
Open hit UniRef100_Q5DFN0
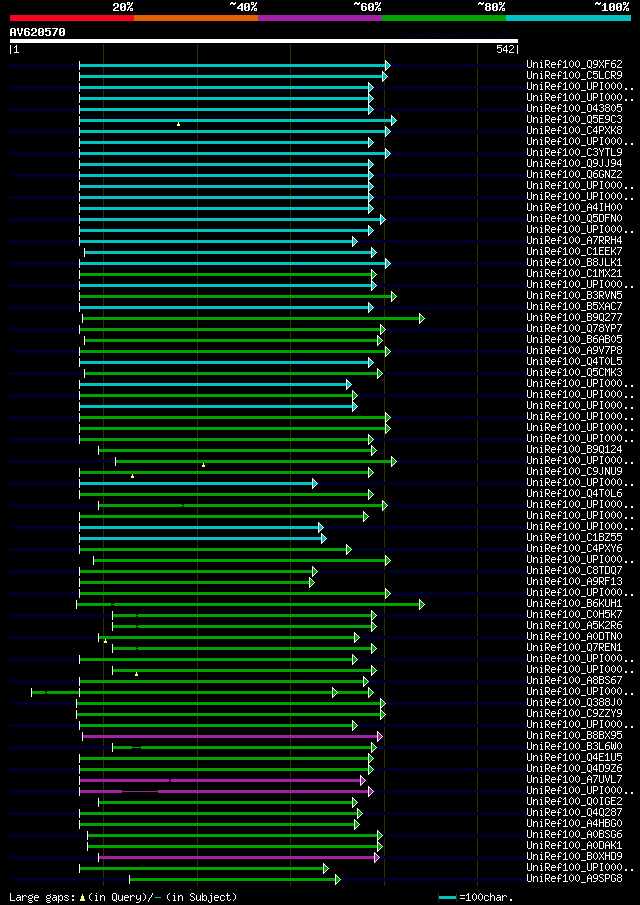pyautogui.click(x=574, y=218)
